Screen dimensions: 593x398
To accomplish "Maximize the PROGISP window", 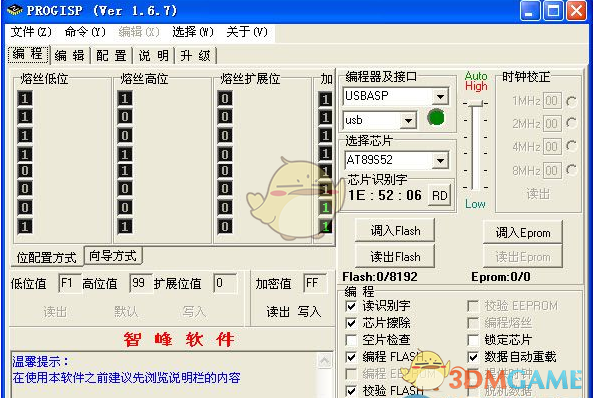I will tap(553, 11).
